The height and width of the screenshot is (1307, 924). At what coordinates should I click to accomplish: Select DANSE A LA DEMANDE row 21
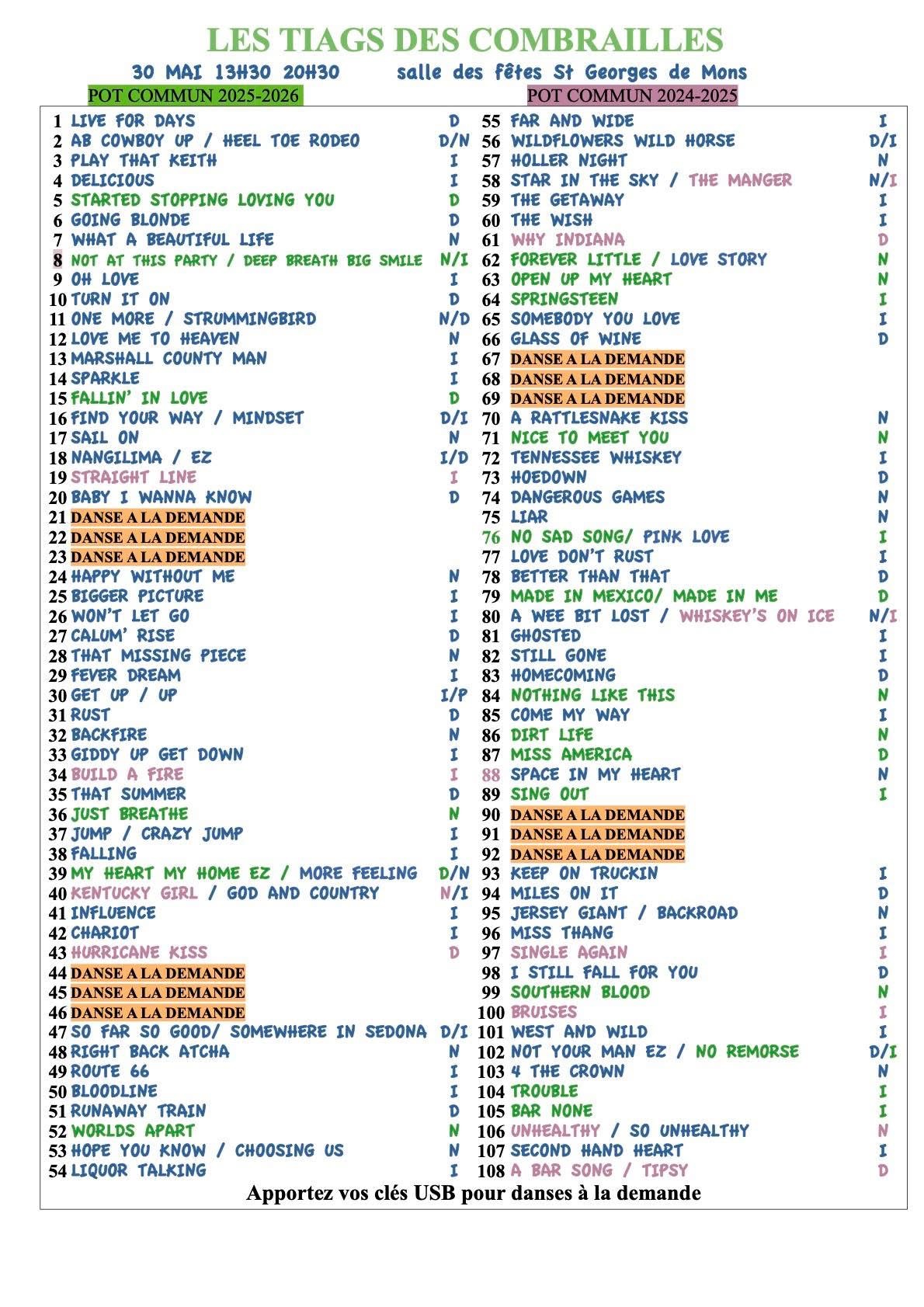(x=158, y=517)
